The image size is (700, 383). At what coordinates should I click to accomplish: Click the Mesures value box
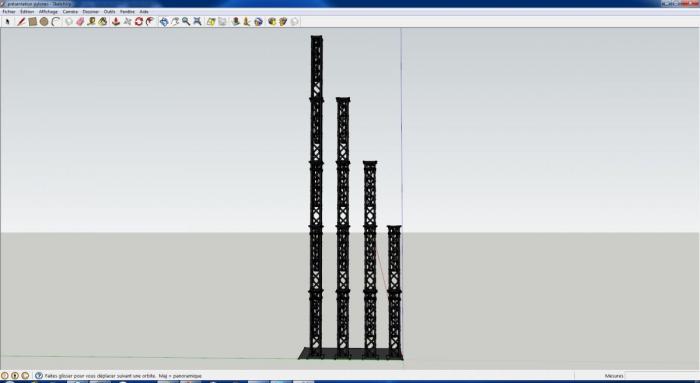(x=662, y=376)
